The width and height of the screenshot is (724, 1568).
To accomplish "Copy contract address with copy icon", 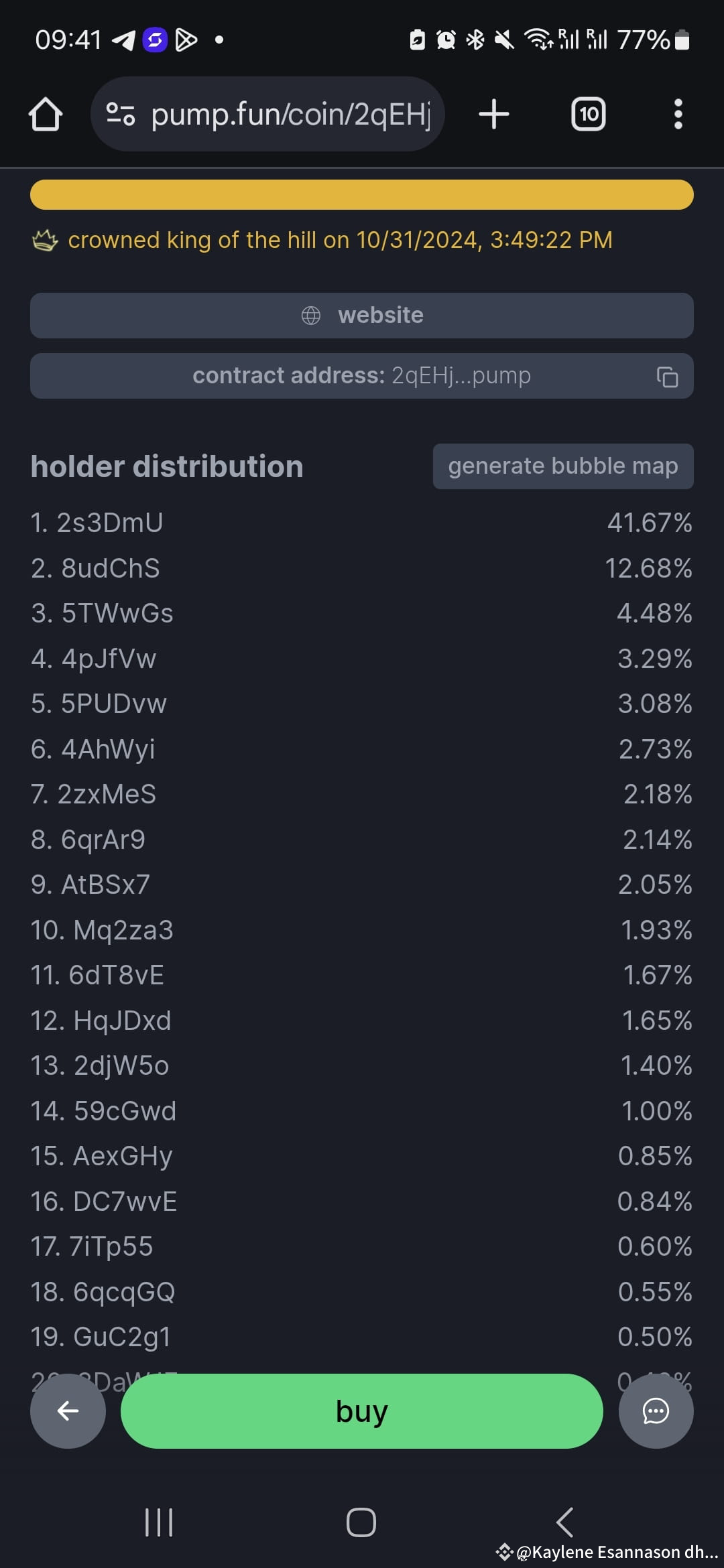I will [x=667, y=377].
